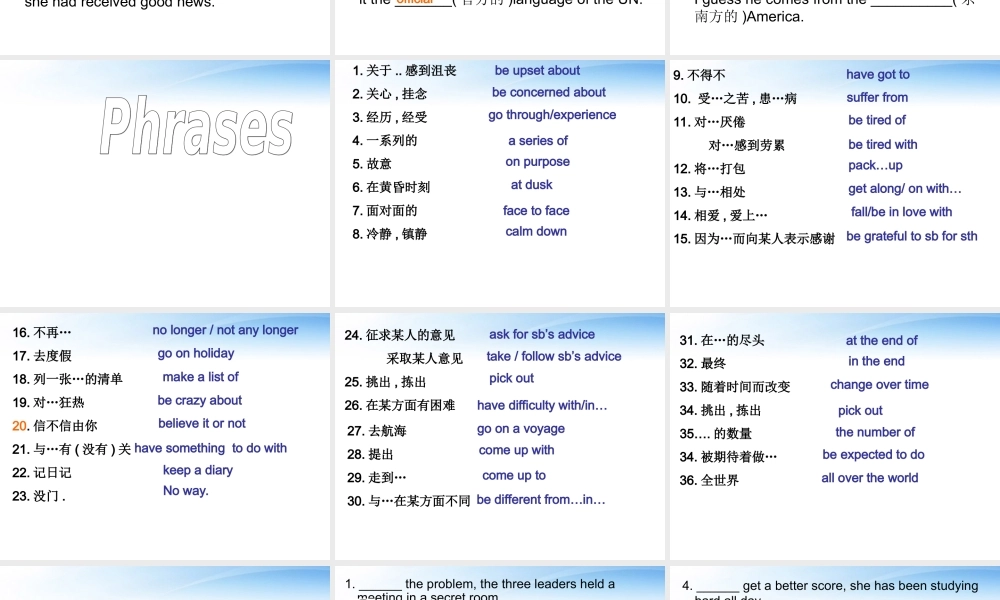The width and height of the screenshot is (1000, 600).
Task: Click the phrase 'all over the world'
Action: [870, 478]
